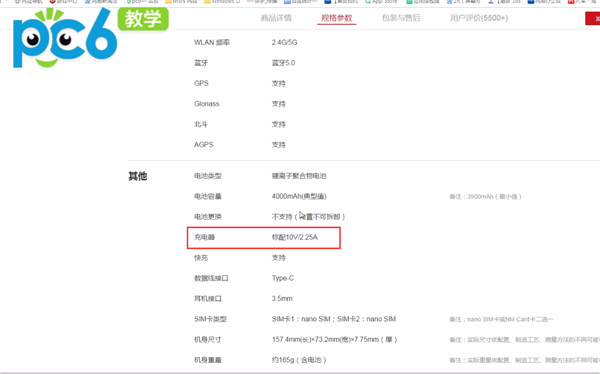This screenshot has height=374, width=600.
Task: Click the Glonass label
Action: point(207,104)
